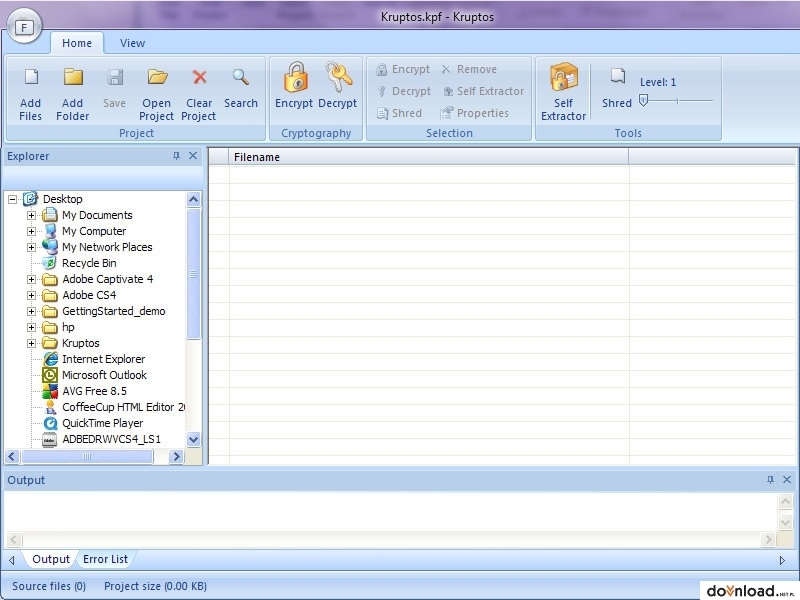Click Explorer horizontal scroll-left arrow
The image size is (800, 600).
point(12,456)
